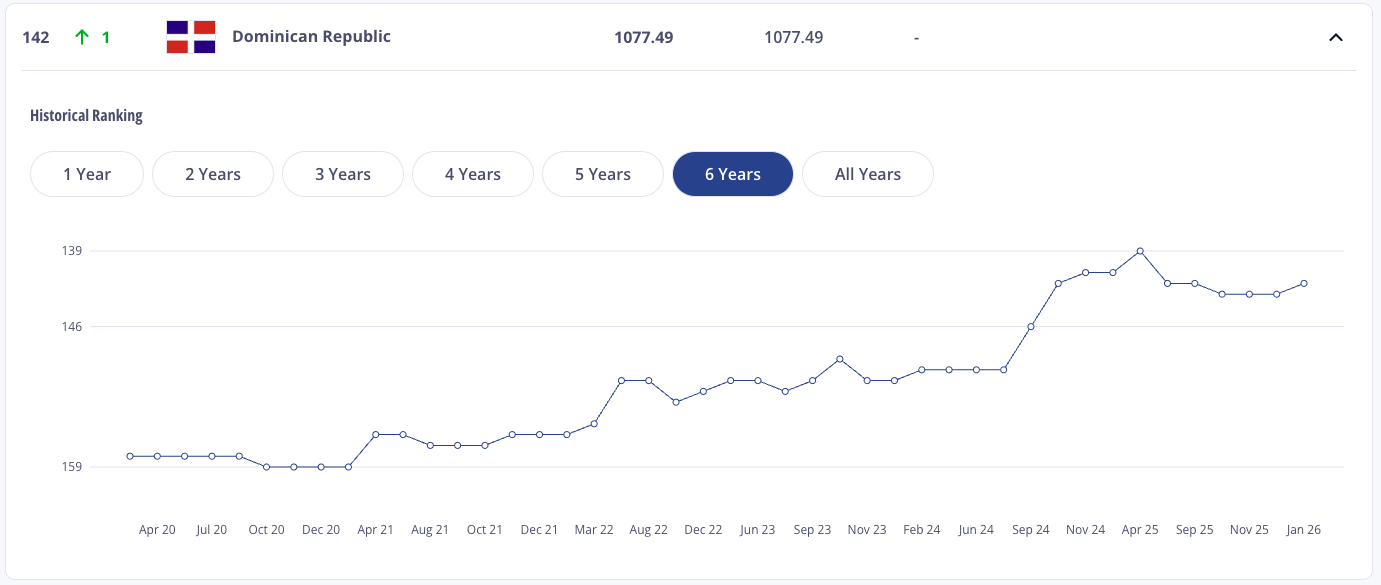Click the active 6 Years button
Viewport: 1381px width, 585px height.
(733, 174)
